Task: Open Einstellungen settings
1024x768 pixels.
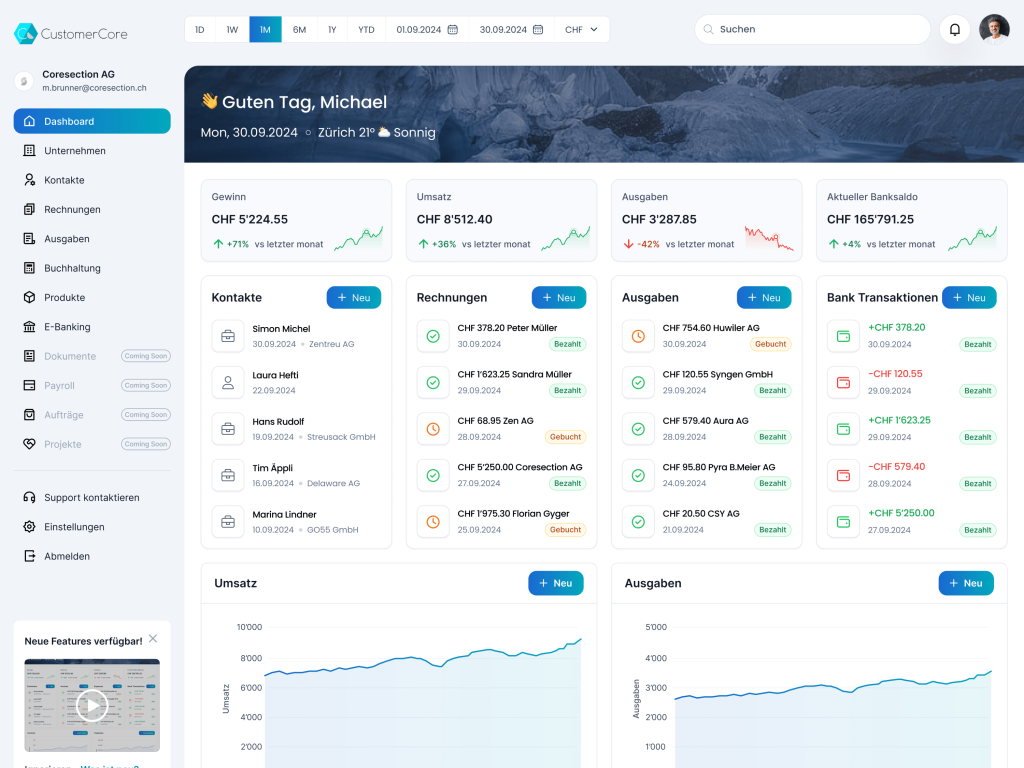Action: coord(92,527)
